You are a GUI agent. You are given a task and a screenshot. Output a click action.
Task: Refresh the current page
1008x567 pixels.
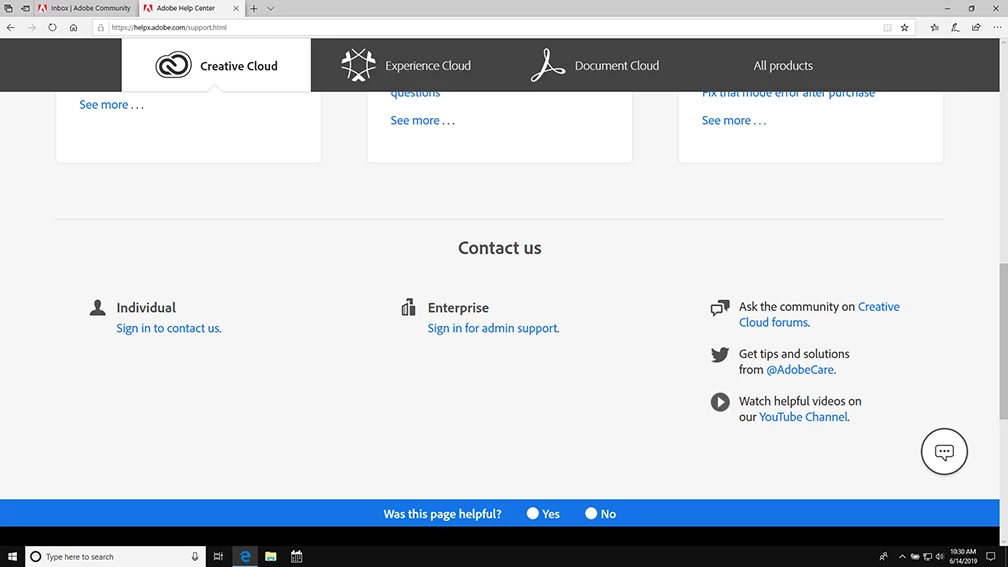52,28
